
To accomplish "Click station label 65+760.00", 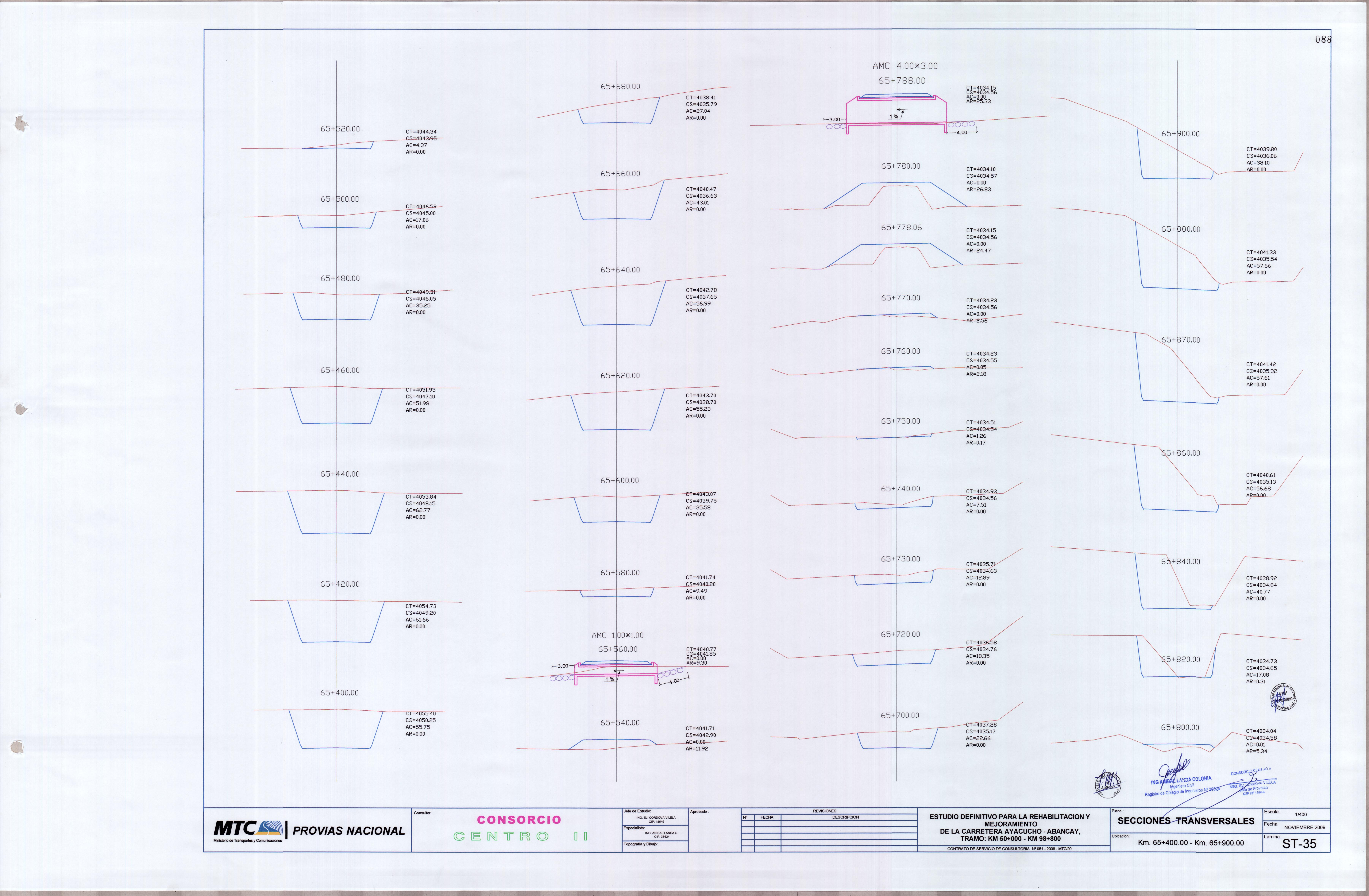I will point(901,351).
